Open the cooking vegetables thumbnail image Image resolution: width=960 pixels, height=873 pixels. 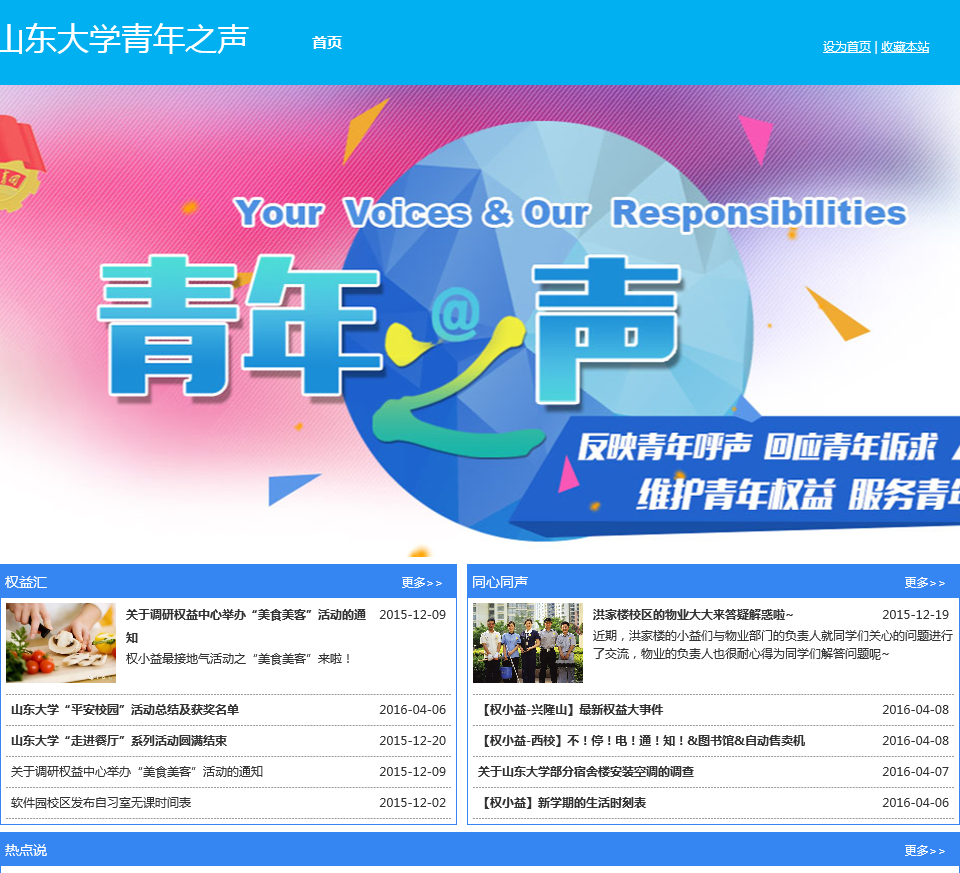pyautogui.click(x=61, y=643)
